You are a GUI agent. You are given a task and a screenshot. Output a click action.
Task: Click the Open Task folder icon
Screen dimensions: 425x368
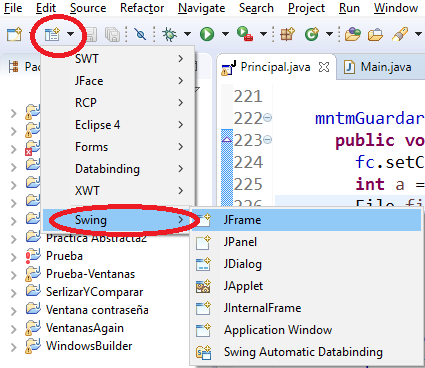[x=375, y=34]
